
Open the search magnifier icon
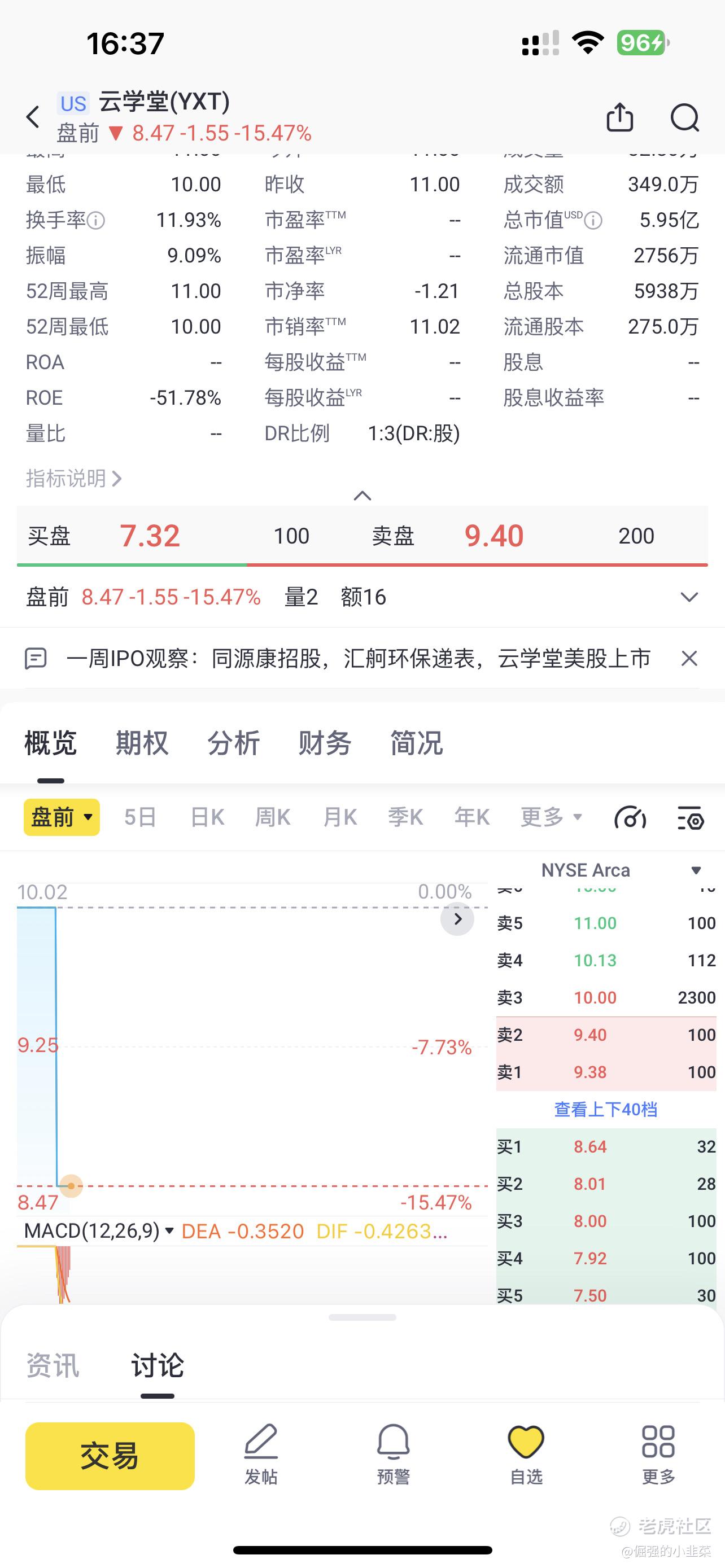coord(685,117)
